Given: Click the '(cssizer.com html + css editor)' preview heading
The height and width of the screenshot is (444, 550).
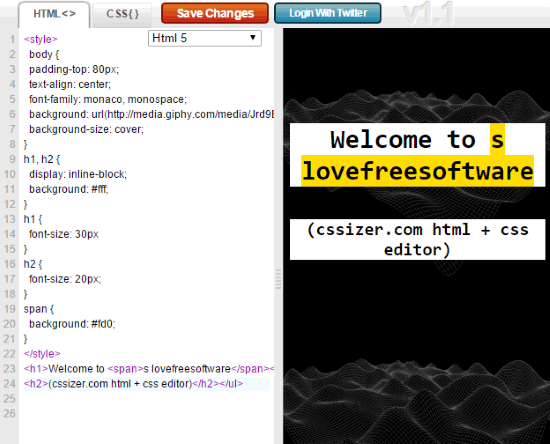Looking at the screenshot, I should coord(417,240).
